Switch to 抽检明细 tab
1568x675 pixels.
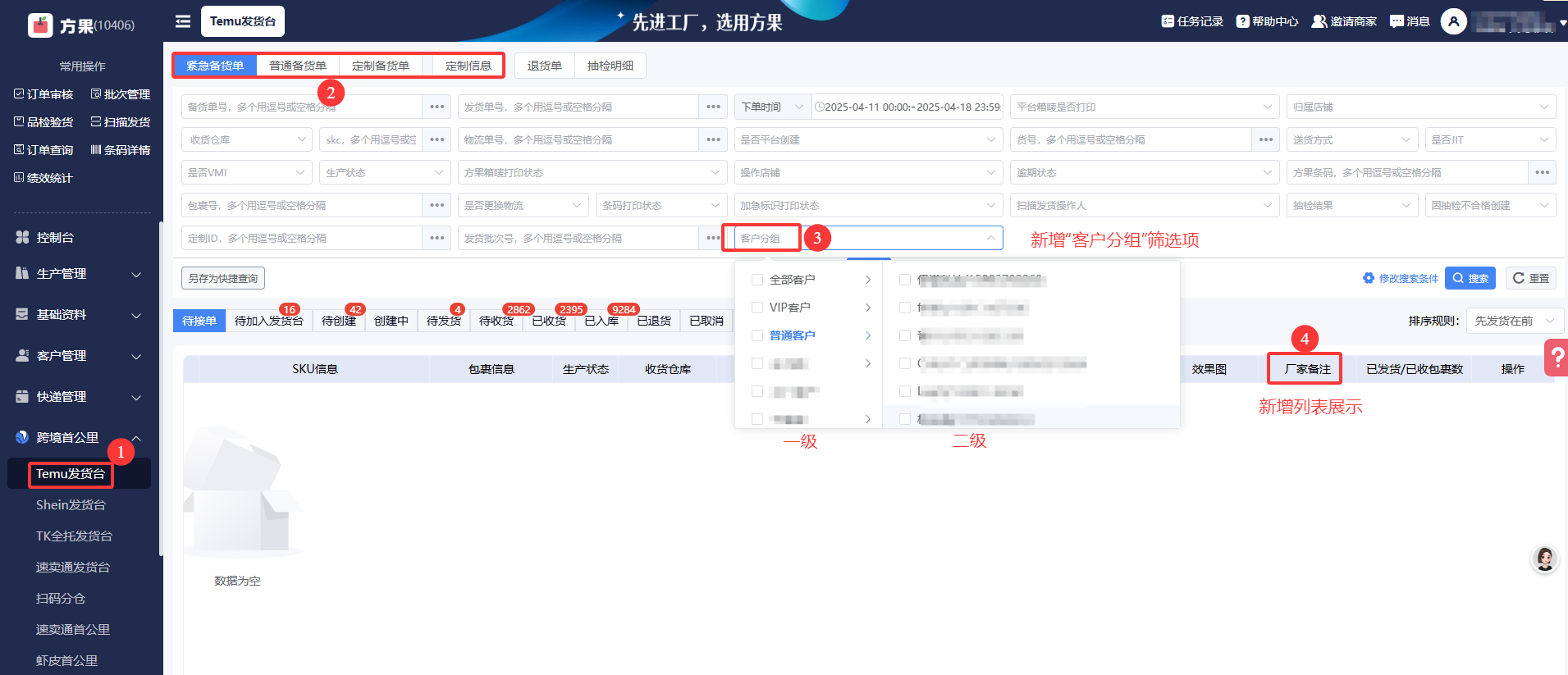[x=610, y=66]
